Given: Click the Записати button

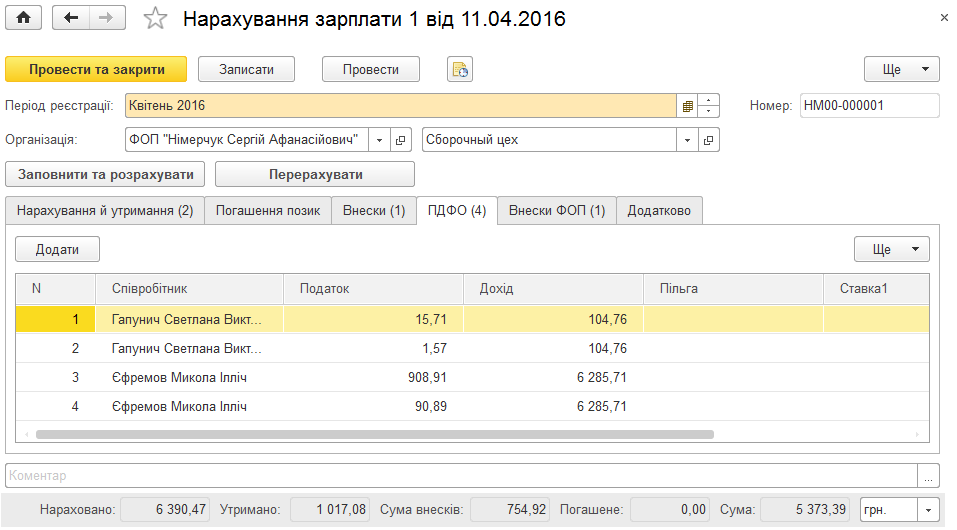Looking at the screenshot, I should (247, 70).
